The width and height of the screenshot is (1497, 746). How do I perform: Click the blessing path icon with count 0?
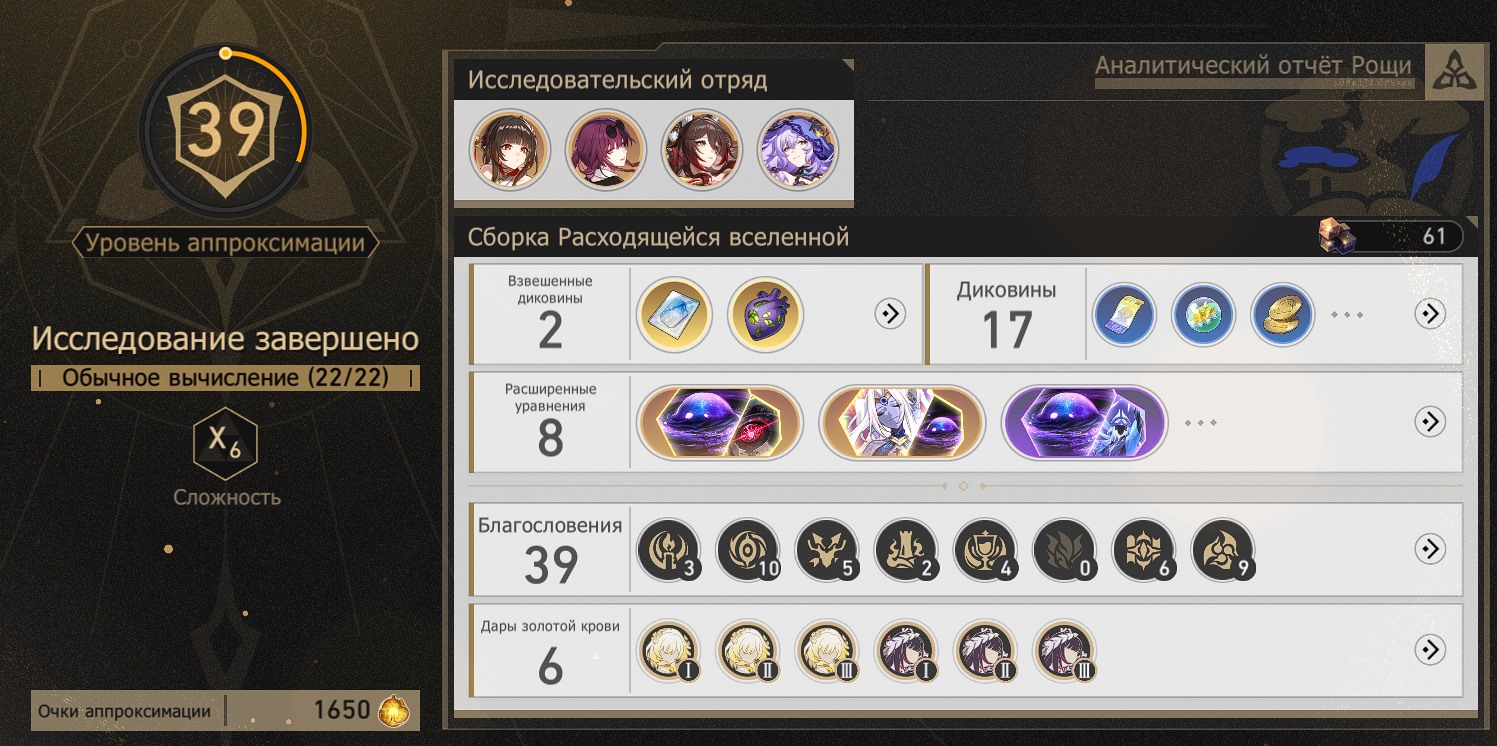1064,549
